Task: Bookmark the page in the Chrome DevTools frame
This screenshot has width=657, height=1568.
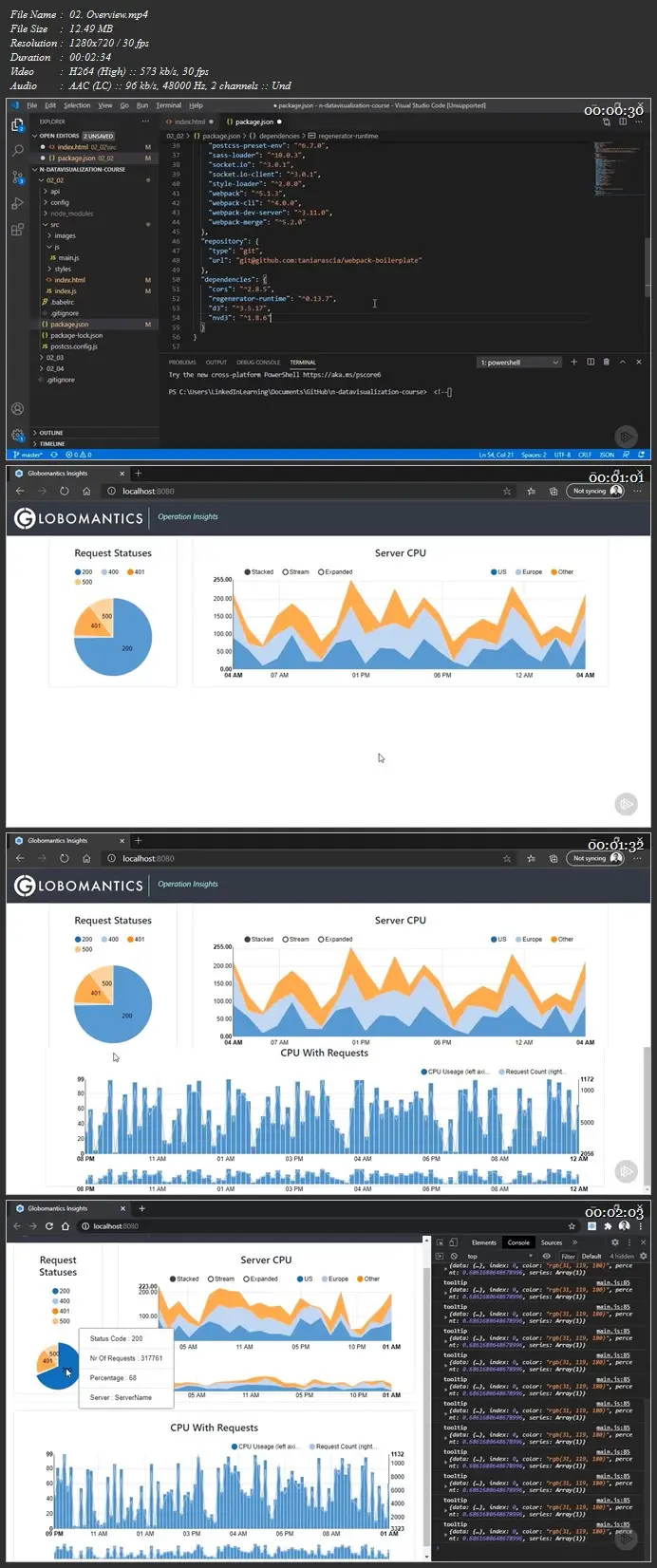Action: click(573, 1225)
